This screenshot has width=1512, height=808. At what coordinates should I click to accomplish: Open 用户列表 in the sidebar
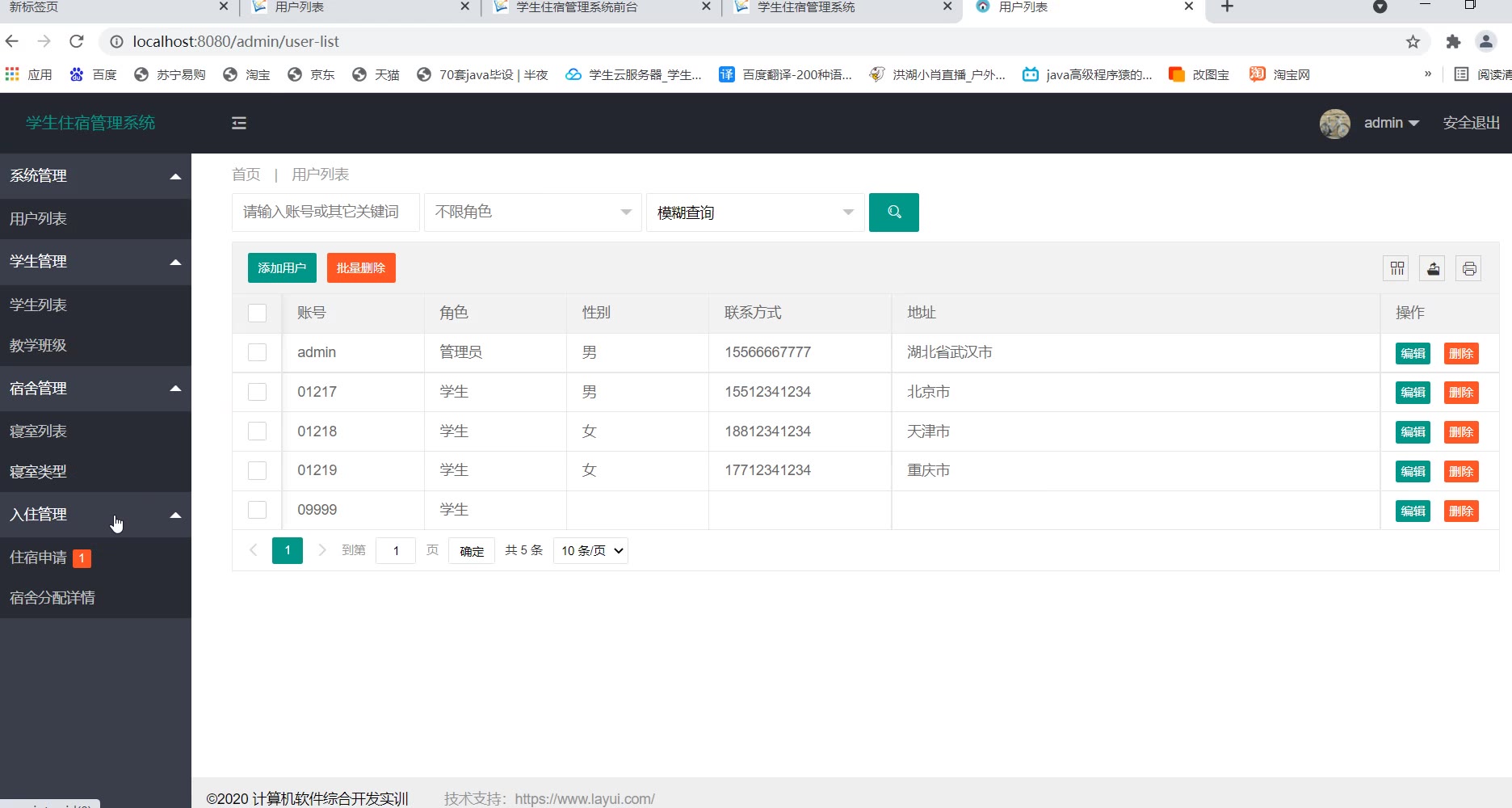pyautogui.click(x=95, y=219)
